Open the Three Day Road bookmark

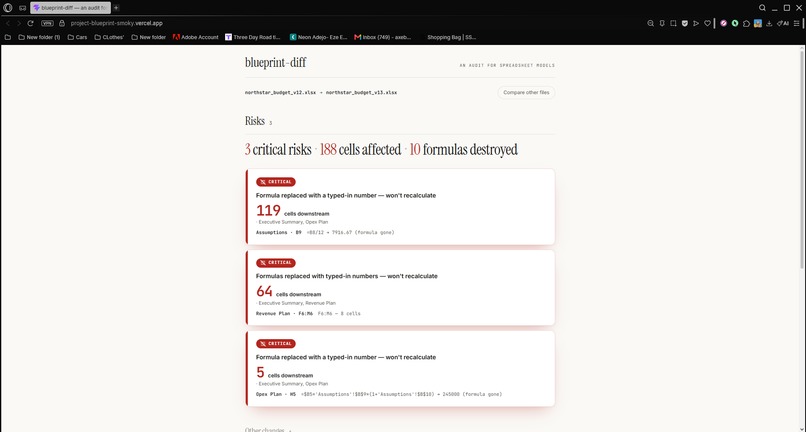(x=253, y=37)
